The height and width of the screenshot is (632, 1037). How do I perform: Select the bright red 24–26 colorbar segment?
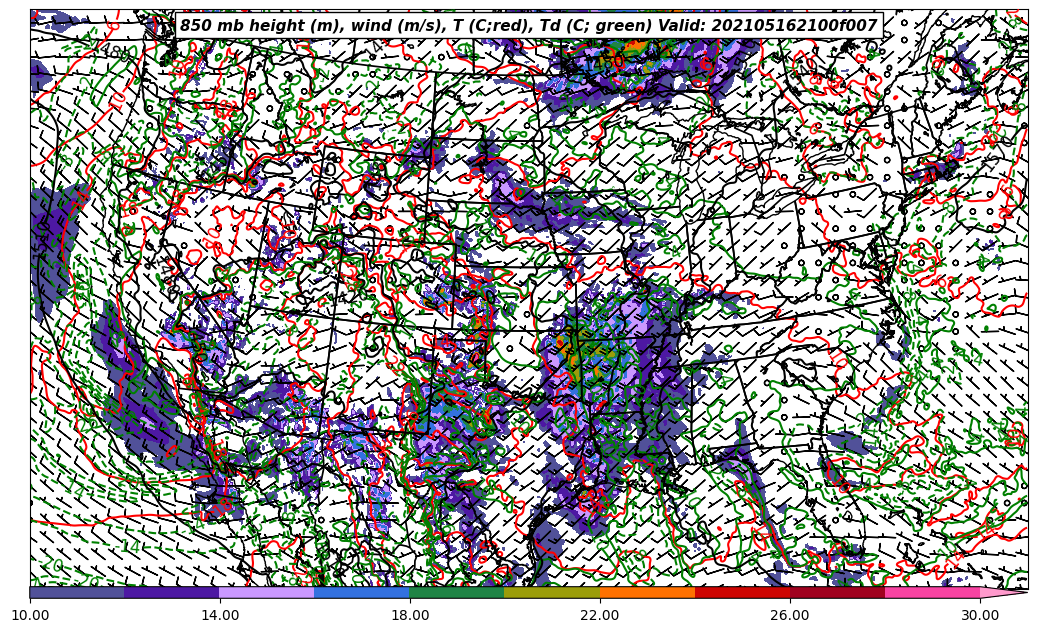[x=742, y=592]
